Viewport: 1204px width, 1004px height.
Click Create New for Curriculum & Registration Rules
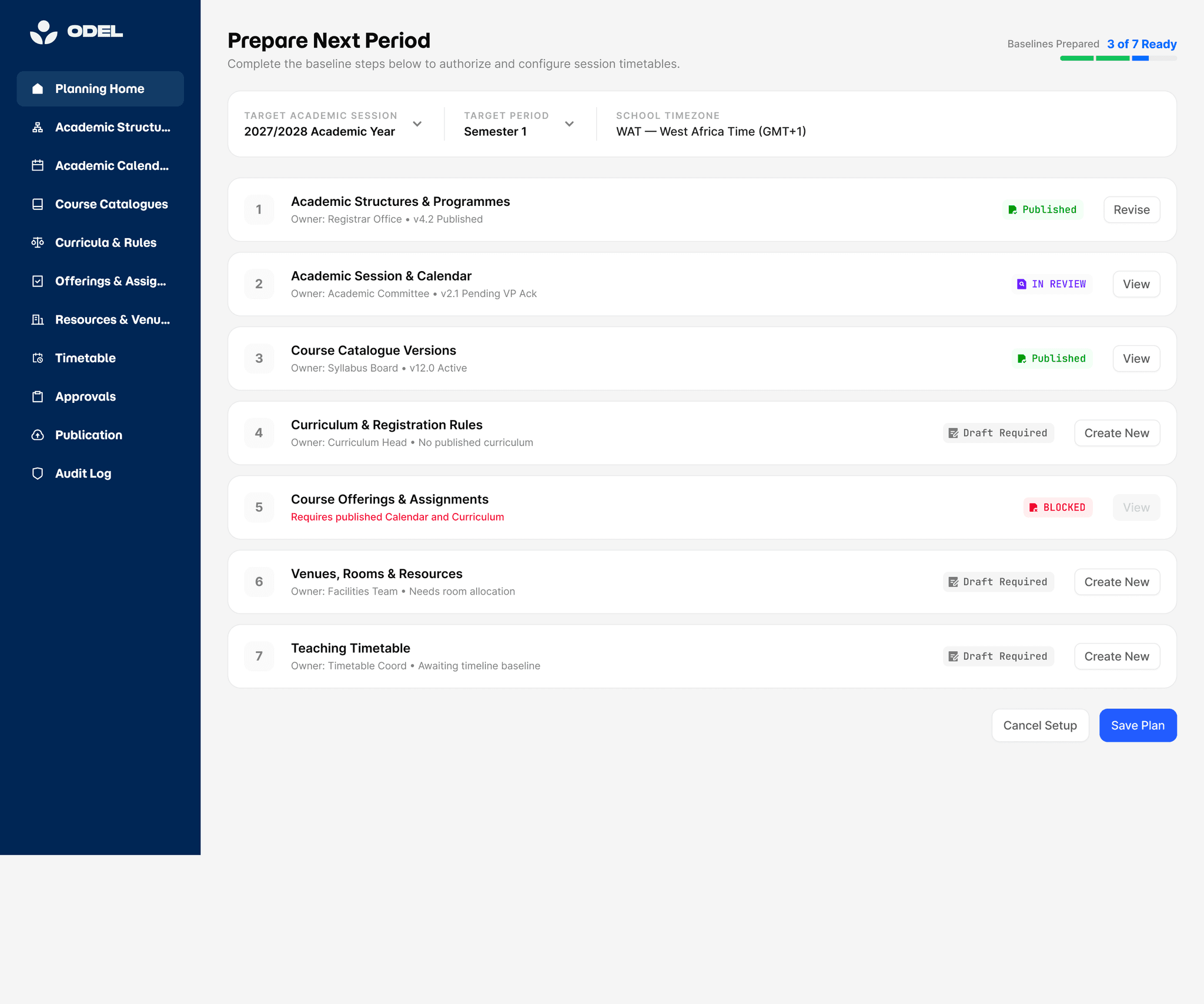coord(1117,433)
